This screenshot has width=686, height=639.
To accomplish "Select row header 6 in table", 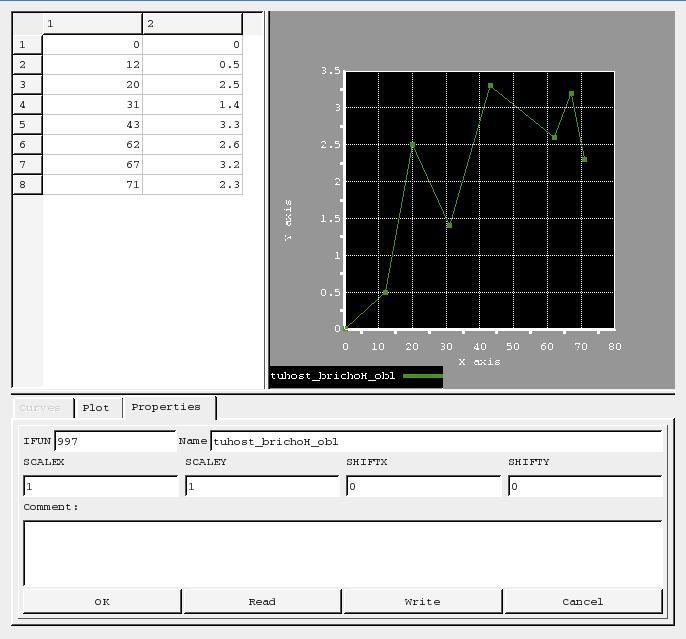I will (x=28, y=144).
